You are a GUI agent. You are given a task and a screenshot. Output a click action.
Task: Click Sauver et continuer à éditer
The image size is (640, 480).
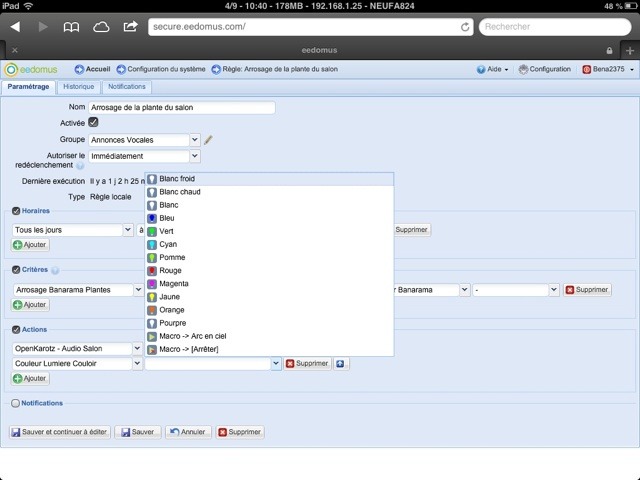point(59,432)
